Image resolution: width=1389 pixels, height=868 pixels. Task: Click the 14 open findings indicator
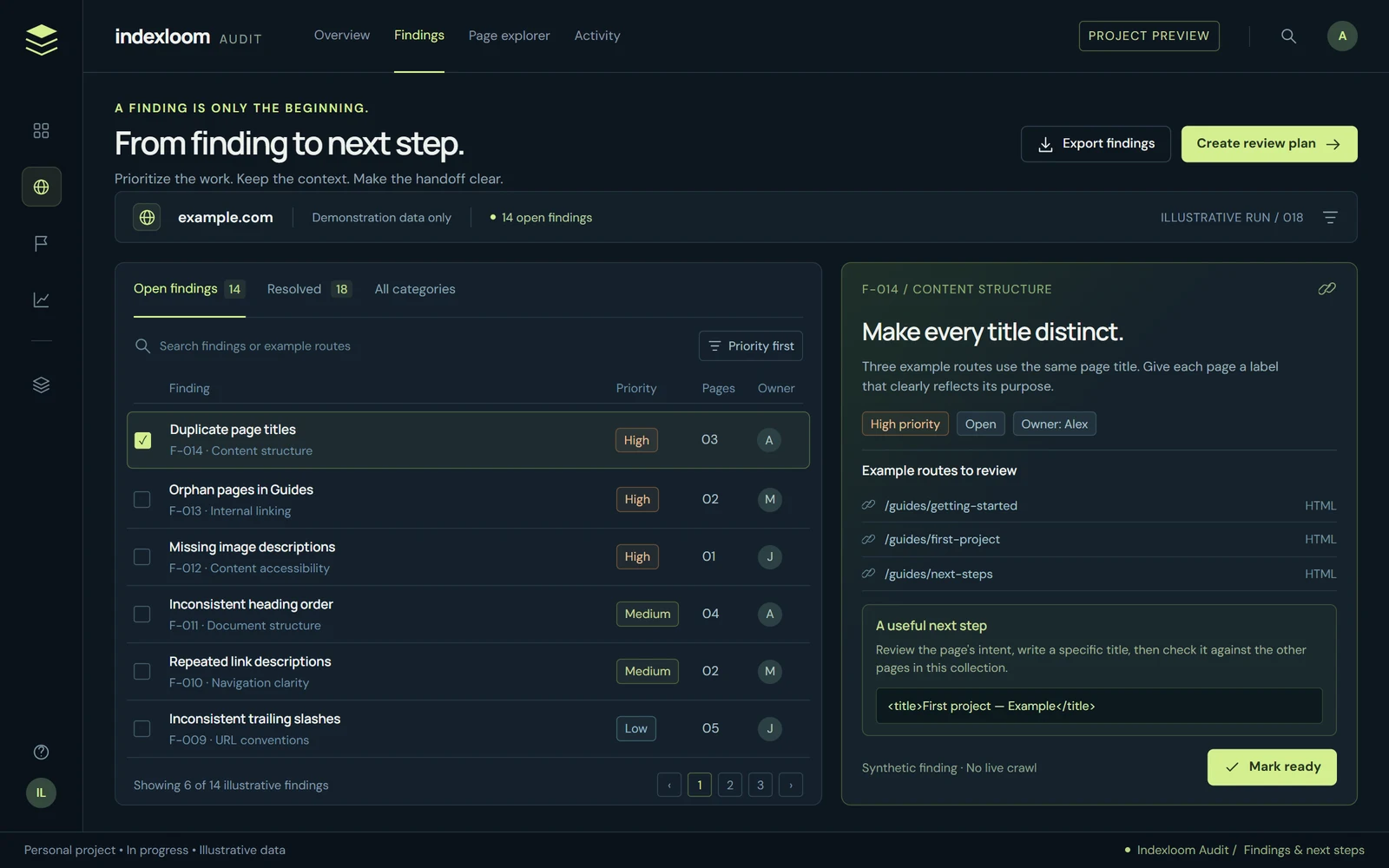pos(541,217)
